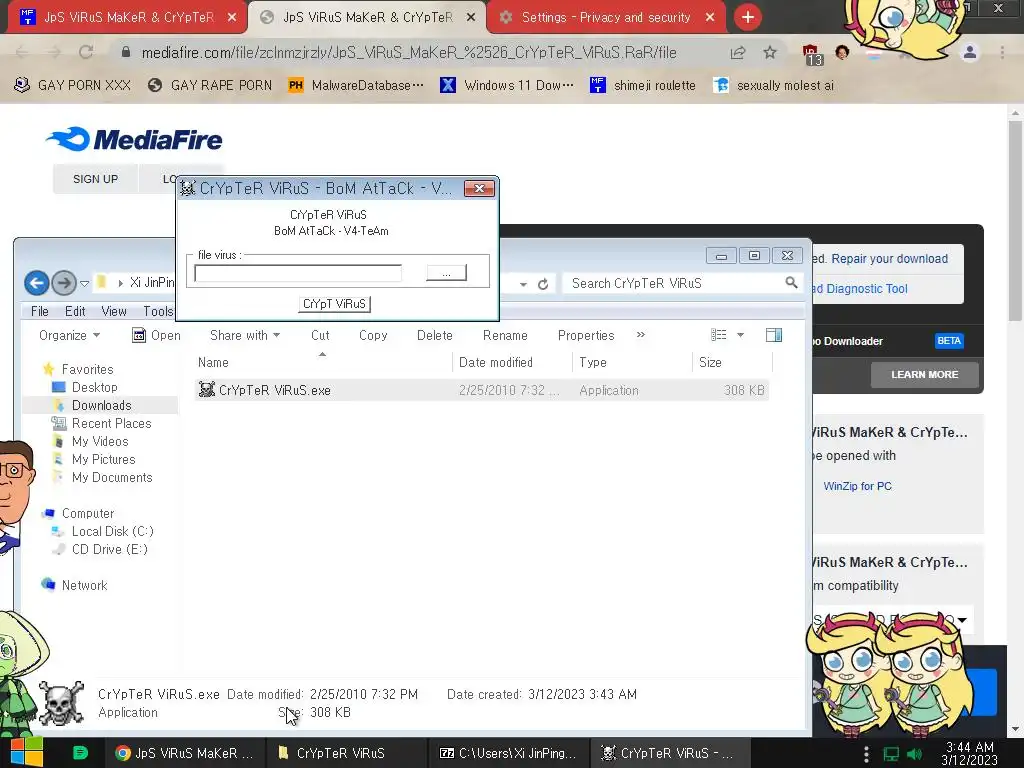Click Open in the Explorer toolbar
The image size is (1024, 768).
[156, 335]
